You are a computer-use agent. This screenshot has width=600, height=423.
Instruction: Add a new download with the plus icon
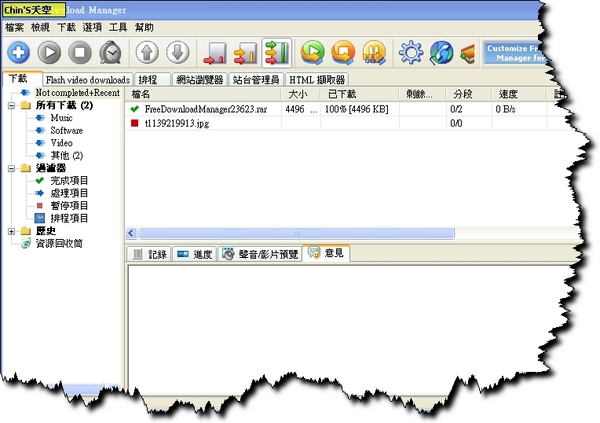click(x=18, y=52)
